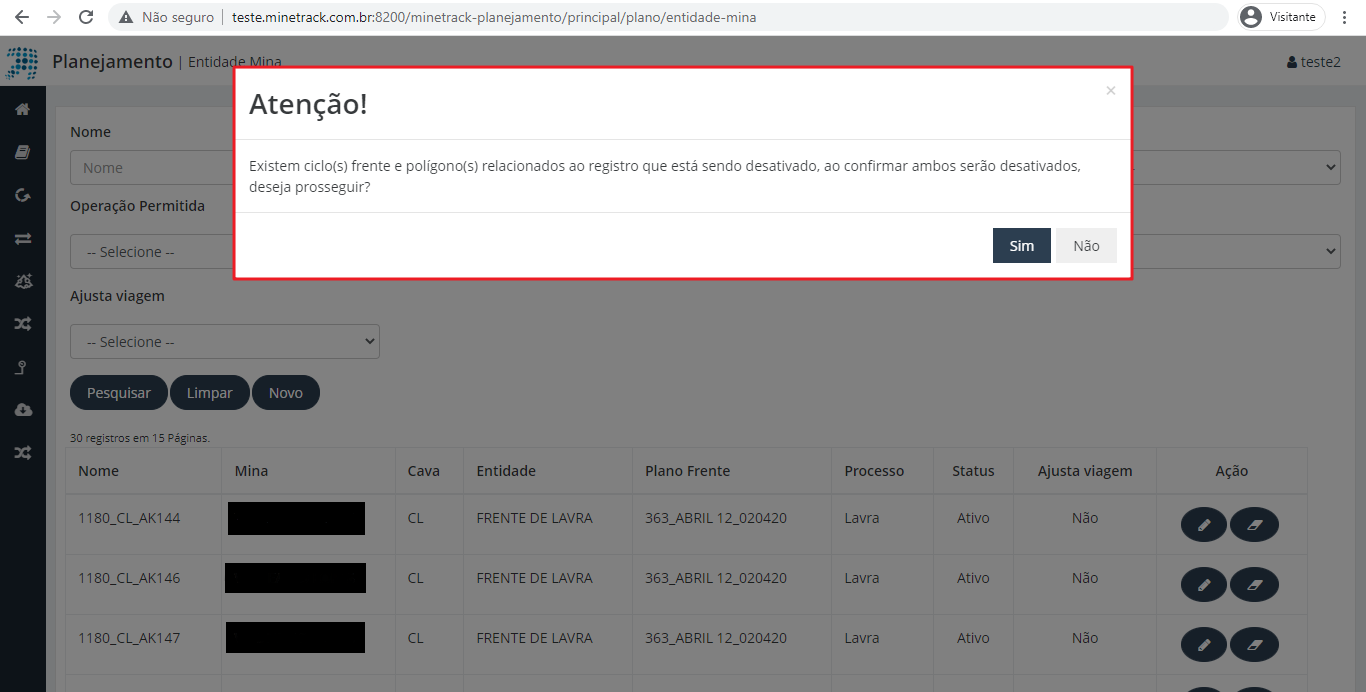1366x692 pixels.
Task: Close the Atenção dialog with the X
Action: coord(1110,91)
